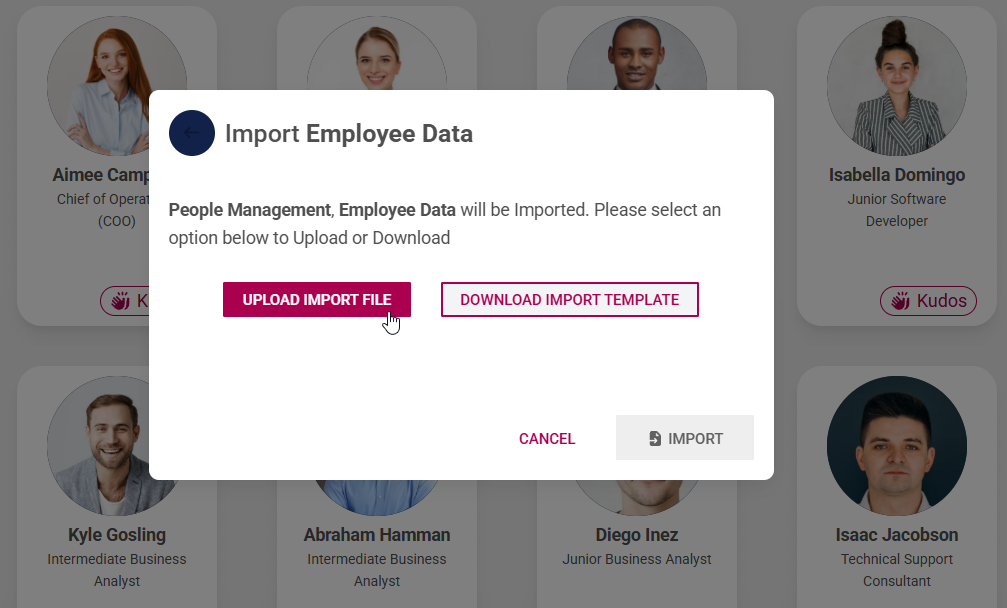The image size is (1007, 608).
Task: Open Kyle Gosling's profile photo
Action: tap(117, 446)
